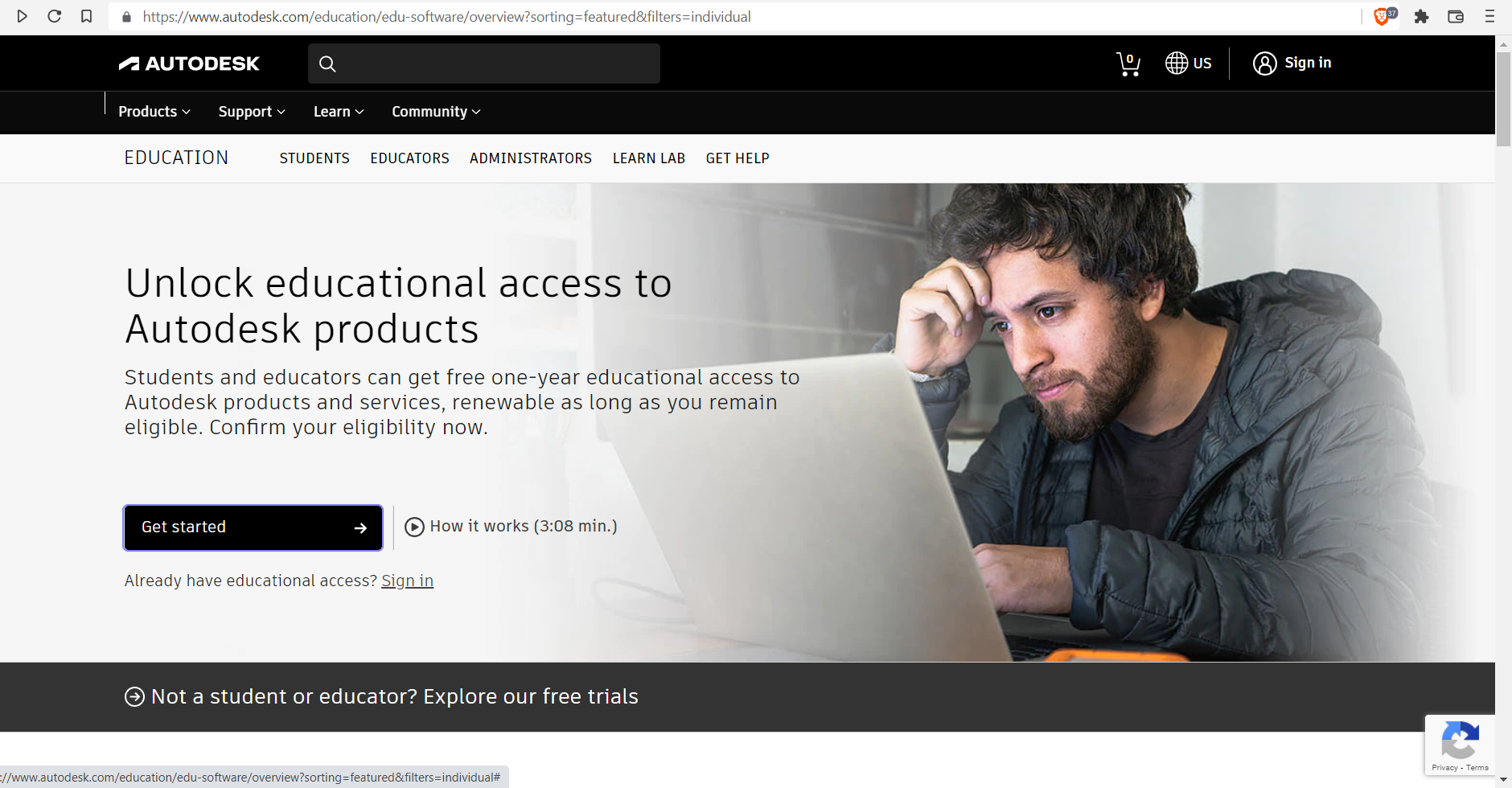
Task: Open the ADMINISTRATORS tab
Action: click(531, 158)
